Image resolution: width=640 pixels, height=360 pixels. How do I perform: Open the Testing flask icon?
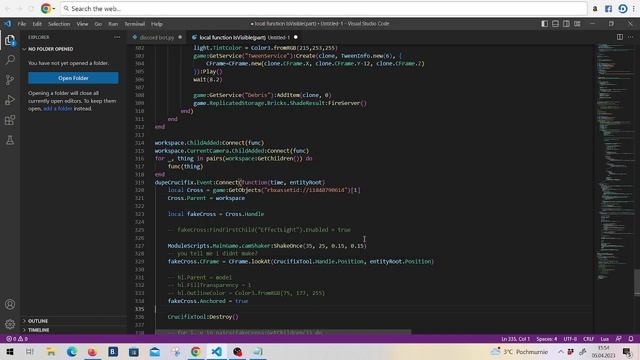(10, 140)
